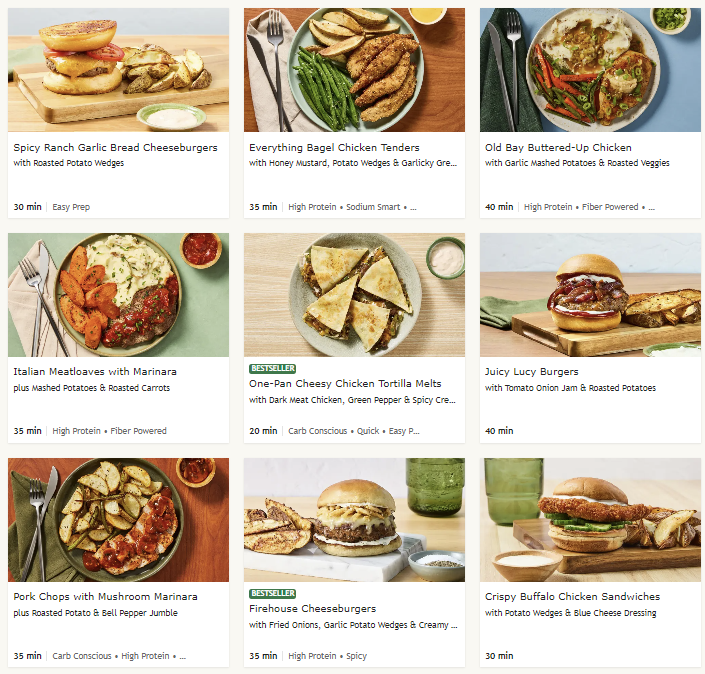
Task: Click the Italian Meatloaves with Marinara picture
Action: click(x=118, y=295)
